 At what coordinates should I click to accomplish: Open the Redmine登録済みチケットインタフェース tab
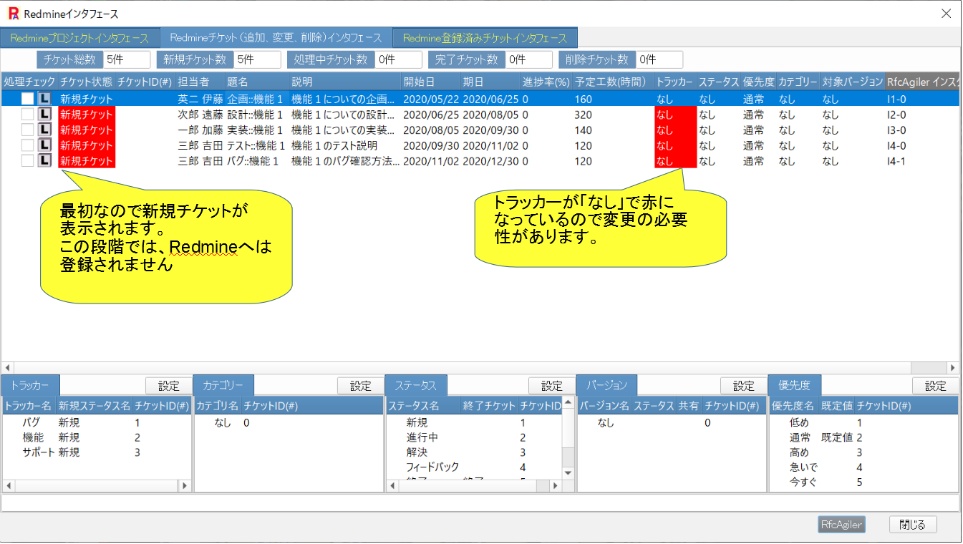click(485, 38)
